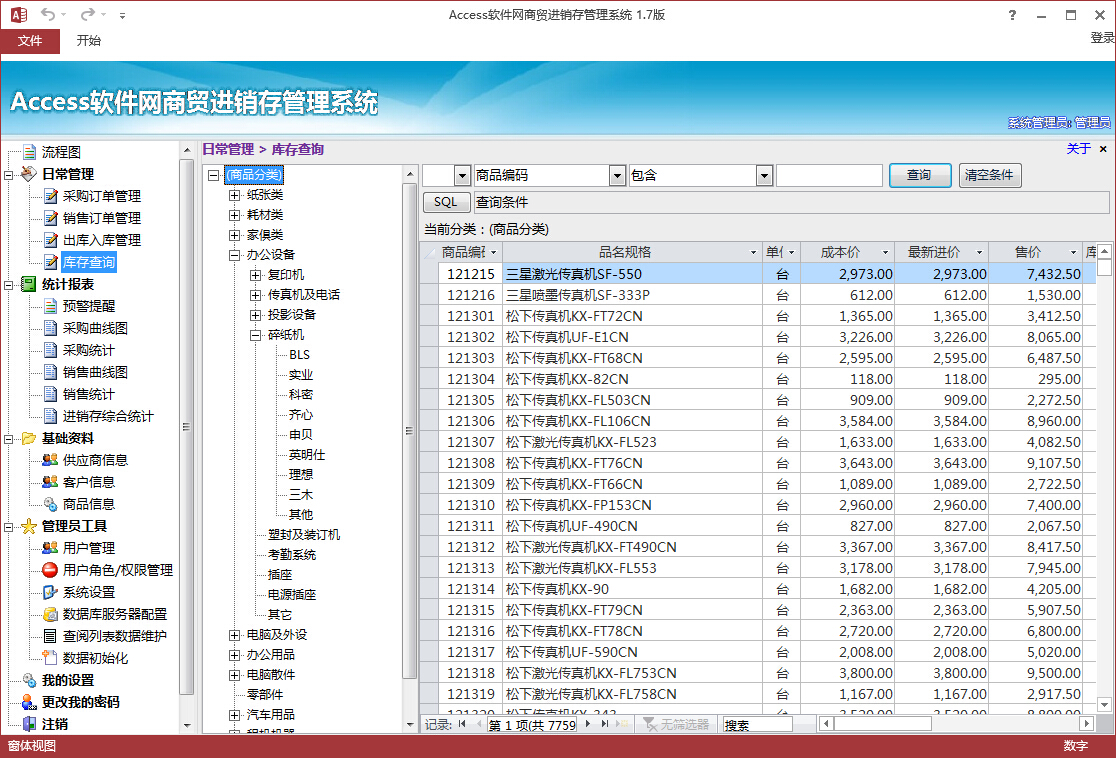Click the Redo arrow icon
Image resolution: width=1116 pixels, height=758 pixels.
(x=88, y=14)
